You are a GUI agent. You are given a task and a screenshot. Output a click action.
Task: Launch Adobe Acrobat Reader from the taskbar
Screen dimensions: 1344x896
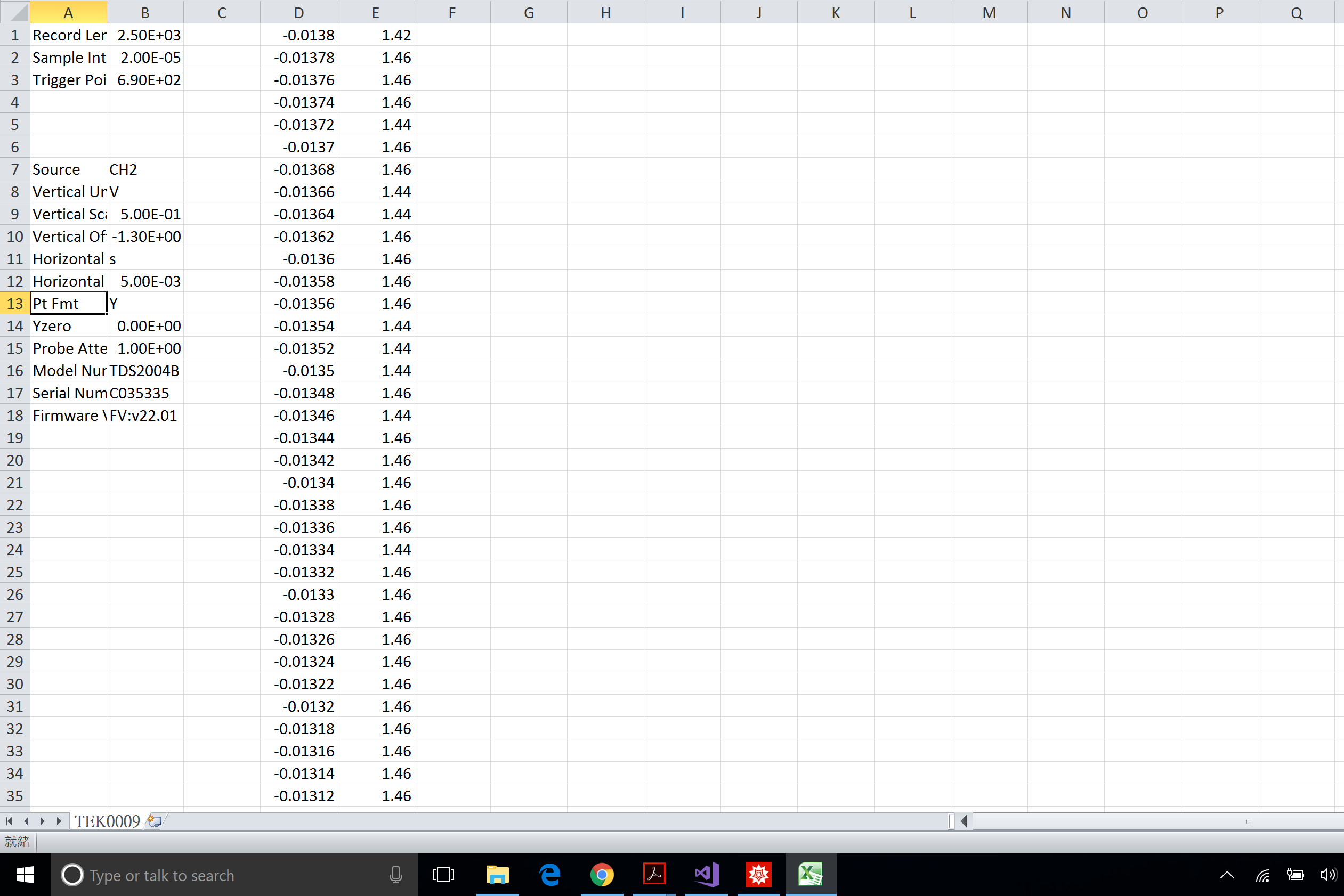click(x=654, y=874)
